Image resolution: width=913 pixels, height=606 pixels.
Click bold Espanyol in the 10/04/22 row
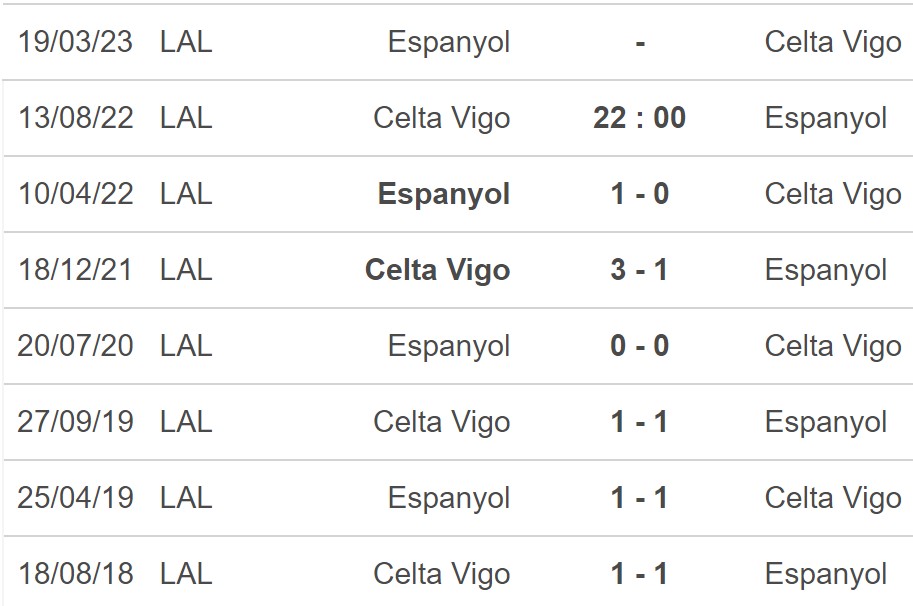(444, 194)
